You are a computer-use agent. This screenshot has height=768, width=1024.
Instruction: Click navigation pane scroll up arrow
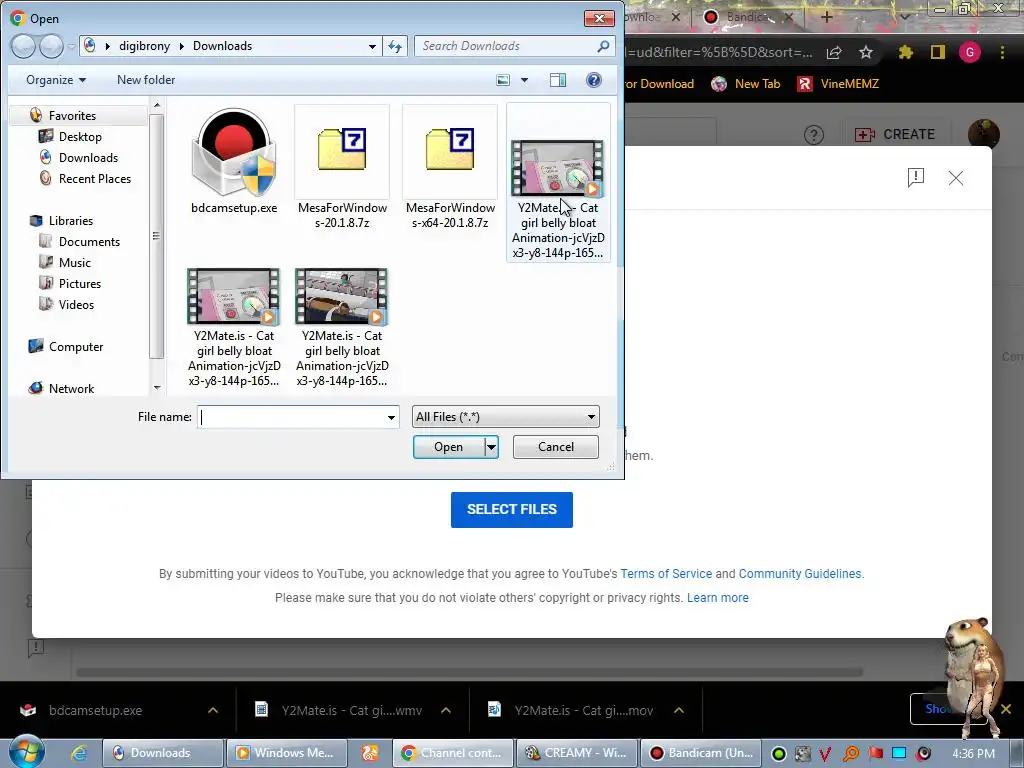156,104
